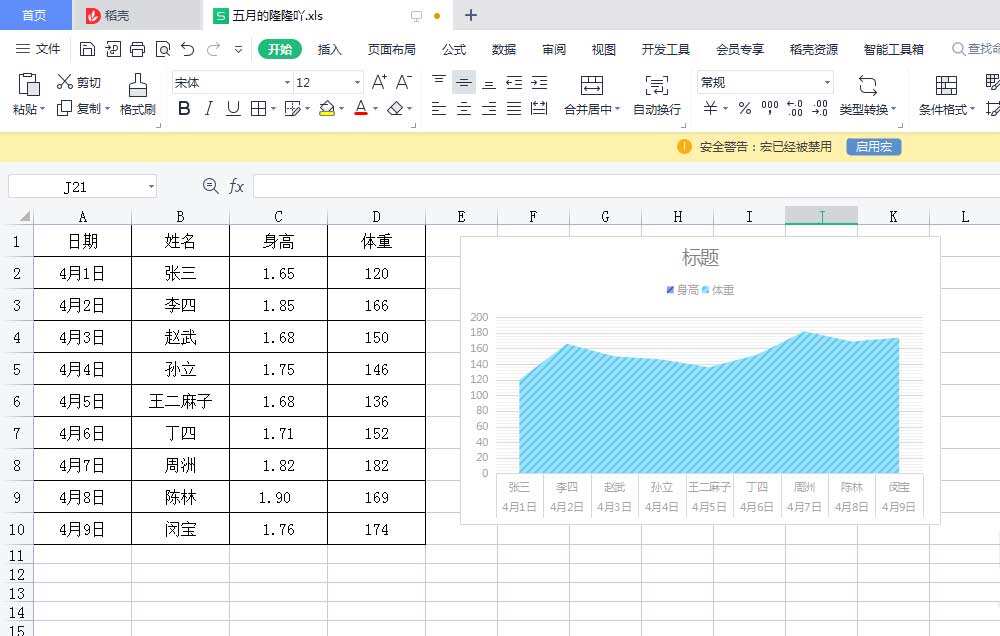Open the 公式 Formulas tab

tap(453, 49)
